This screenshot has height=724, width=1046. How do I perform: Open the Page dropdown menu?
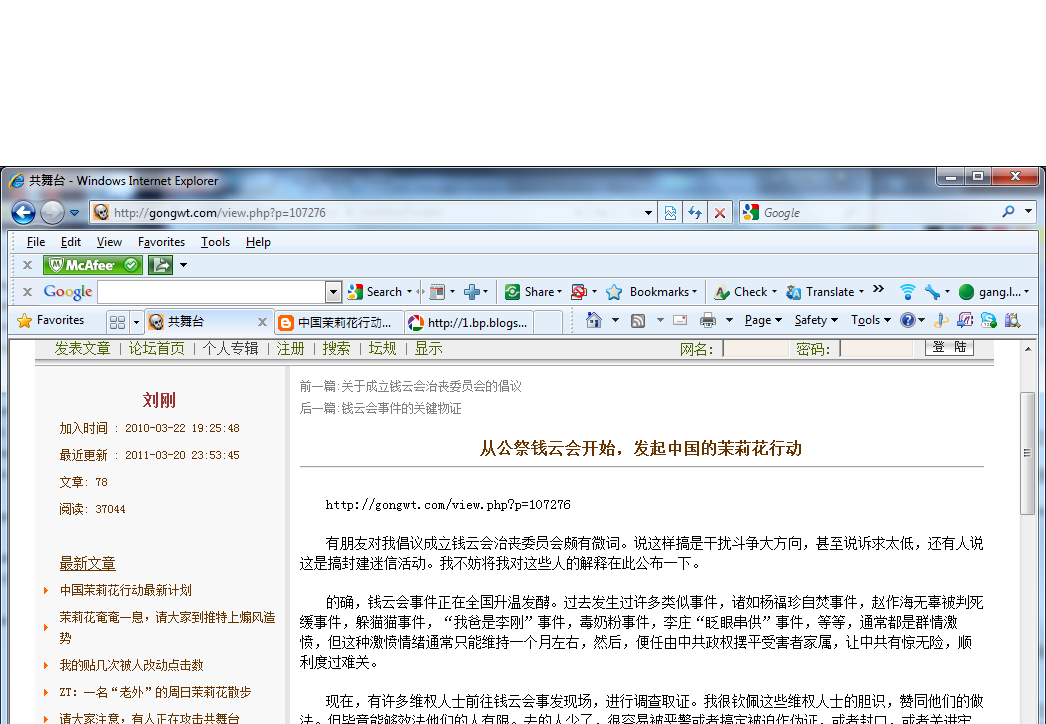(x=763, y=320)
